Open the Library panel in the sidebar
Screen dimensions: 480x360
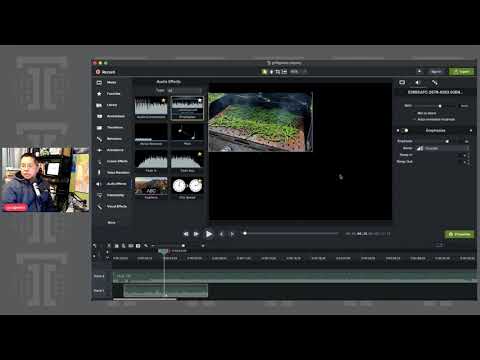point(107,105)
